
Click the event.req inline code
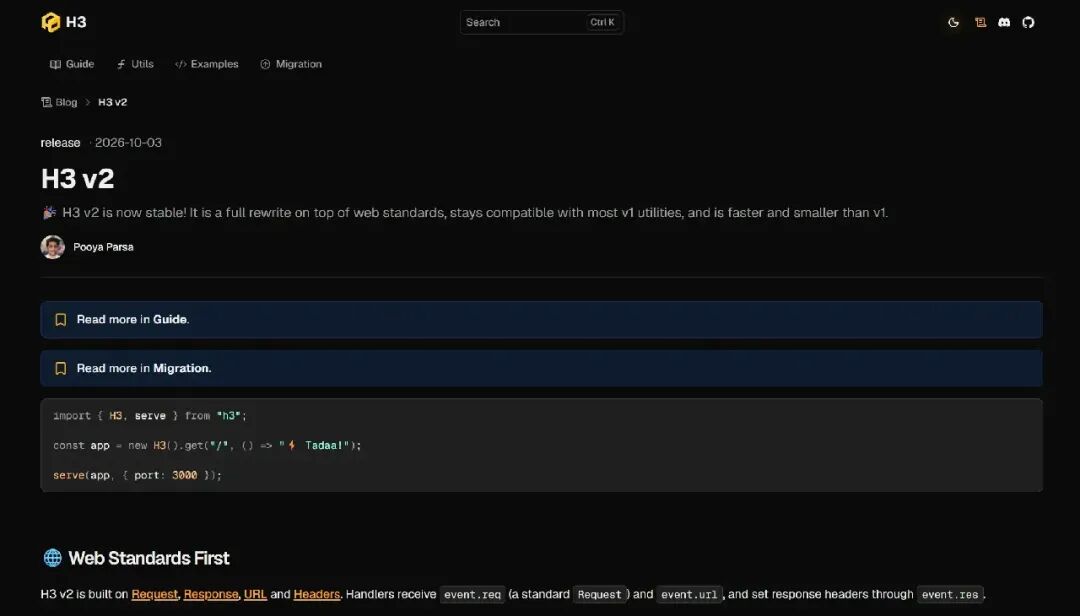click(472, 595)
